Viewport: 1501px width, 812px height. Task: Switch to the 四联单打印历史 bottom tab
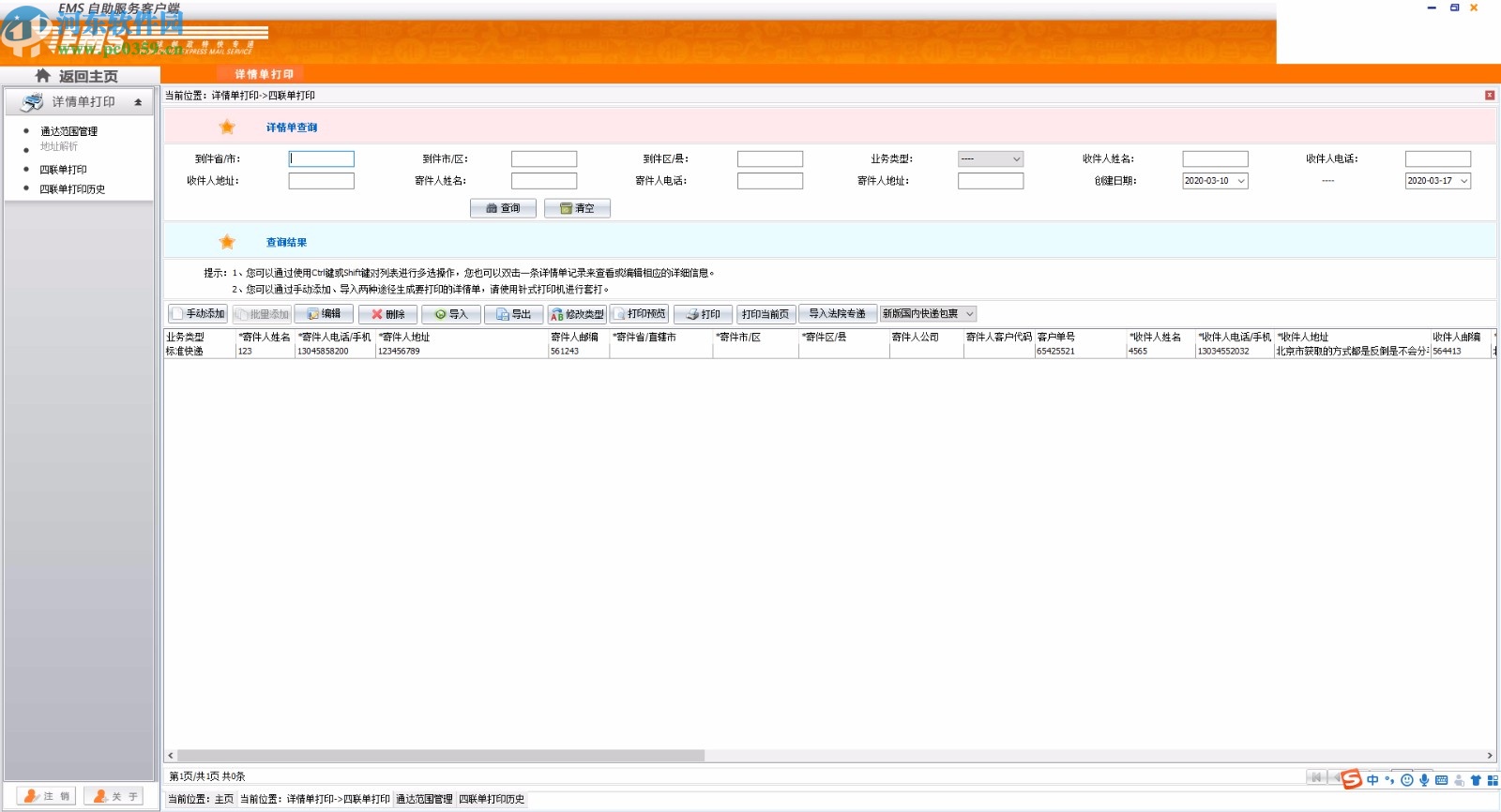(492, 800)
